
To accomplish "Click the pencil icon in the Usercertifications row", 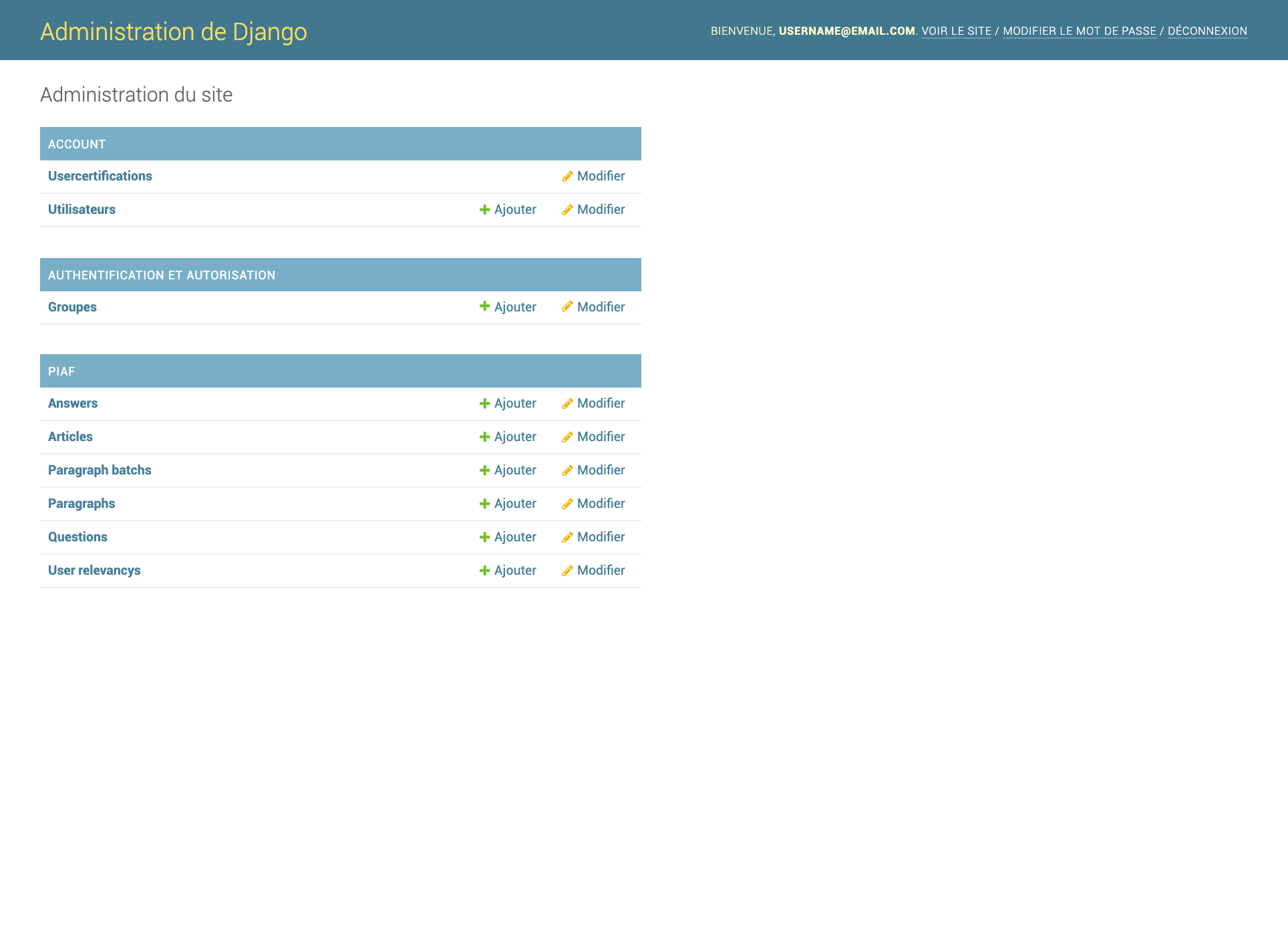I will [567, 176].
